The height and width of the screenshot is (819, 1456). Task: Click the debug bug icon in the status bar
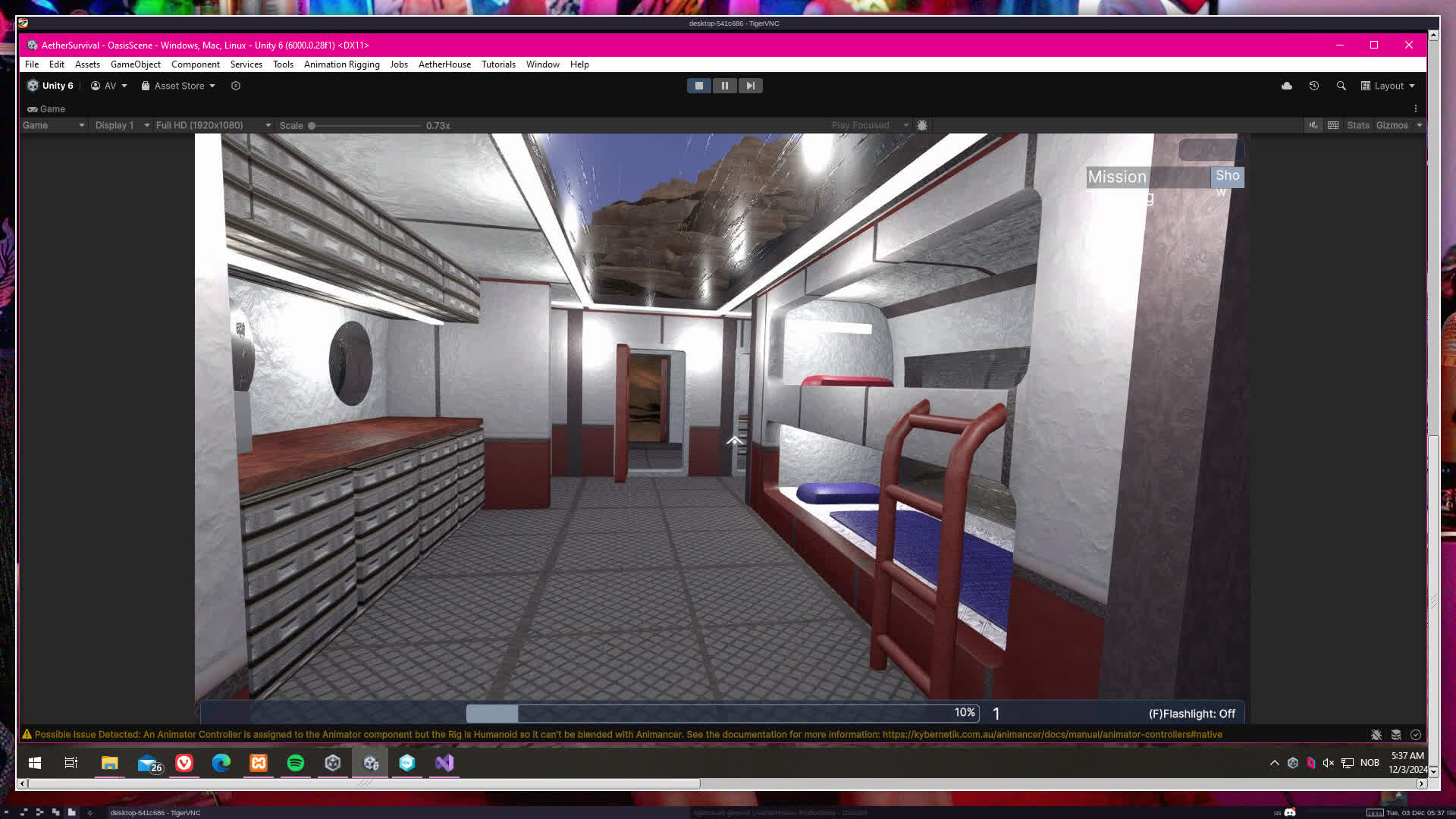pos(1376,734)
